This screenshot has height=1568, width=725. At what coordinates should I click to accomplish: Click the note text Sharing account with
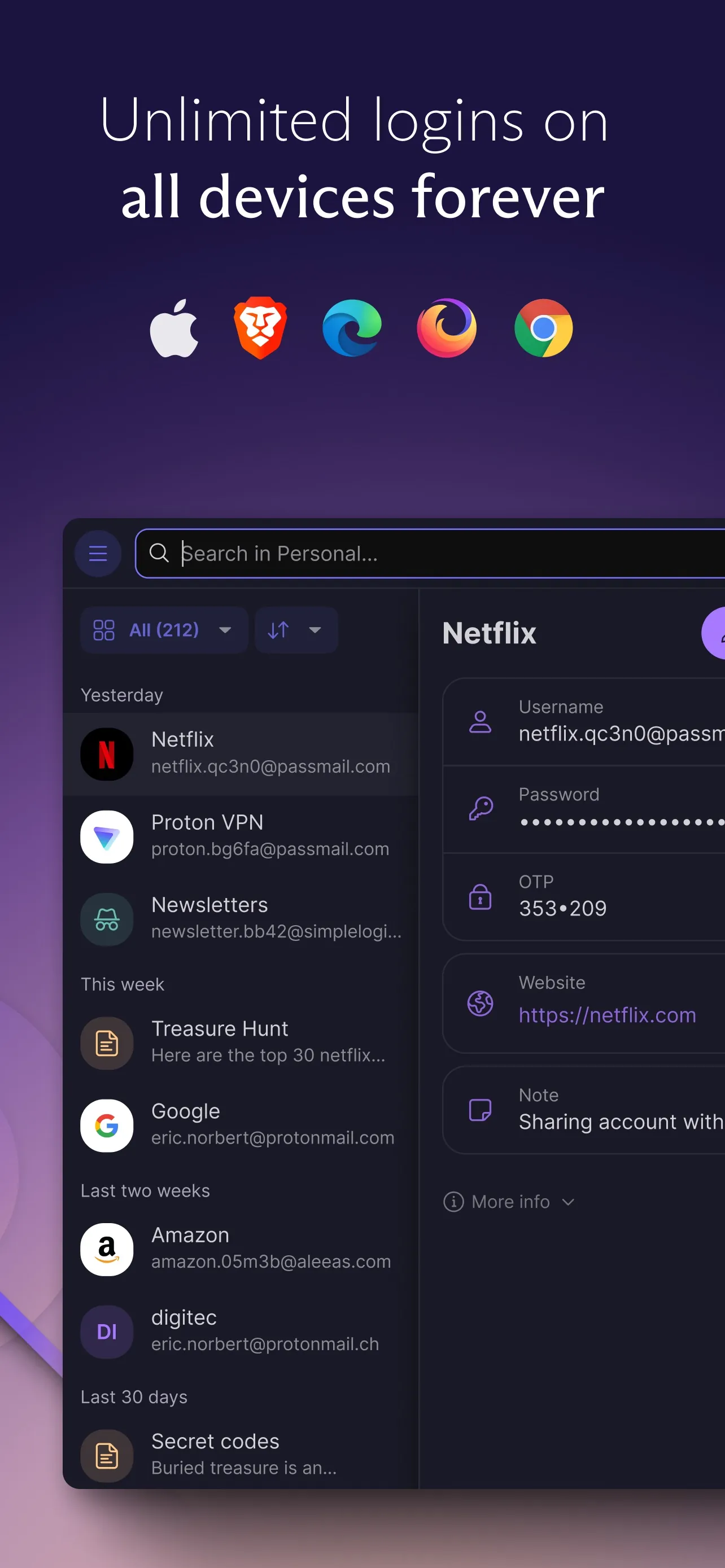[x=621, y=1122]
